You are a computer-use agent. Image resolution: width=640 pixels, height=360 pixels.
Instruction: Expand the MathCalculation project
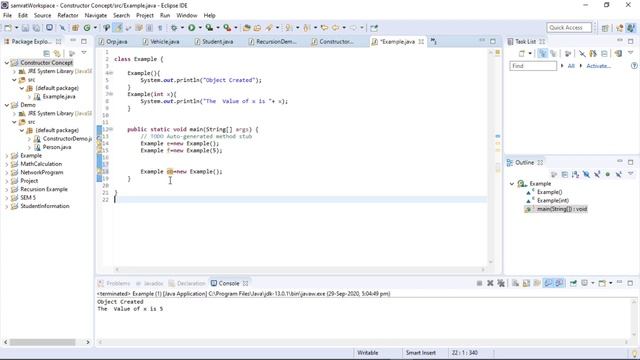point(7,164)
